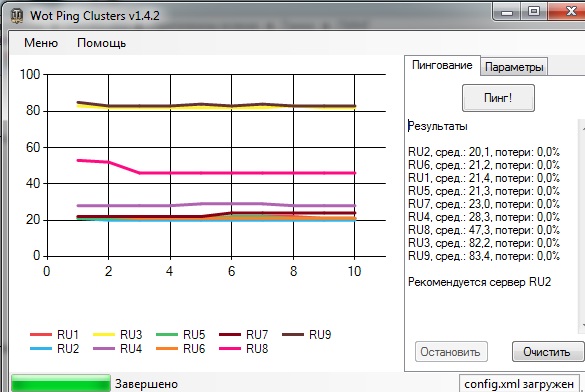
Task: Click the green progress bar
Action: (x=61, y=383)
